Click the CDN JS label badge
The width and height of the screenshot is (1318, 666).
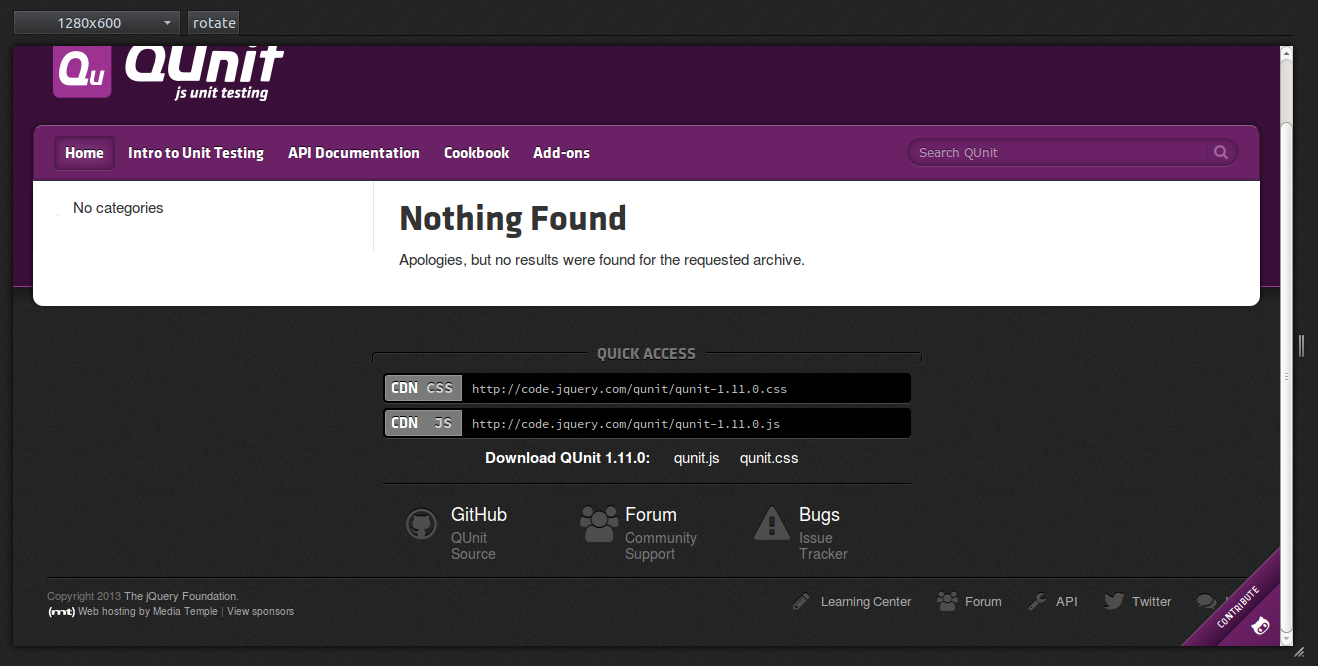click(423, 423)
